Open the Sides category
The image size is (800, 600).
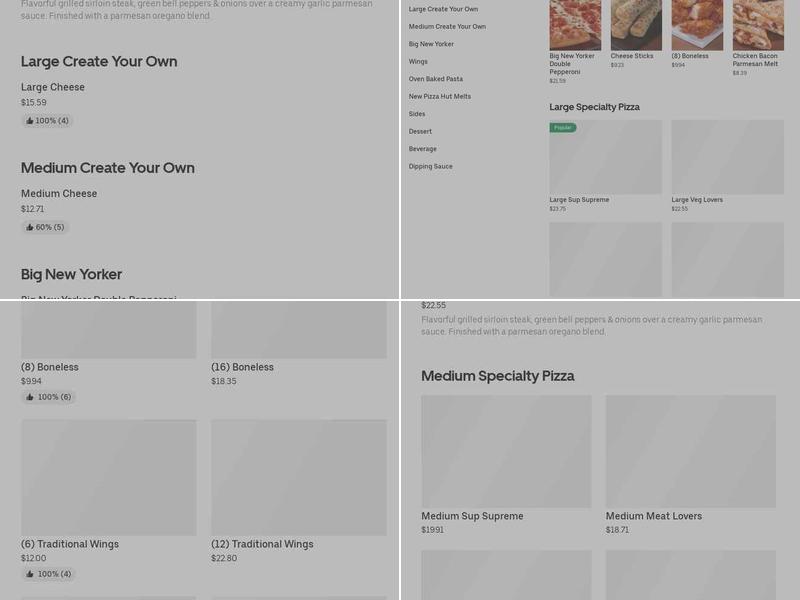[415, 114]
